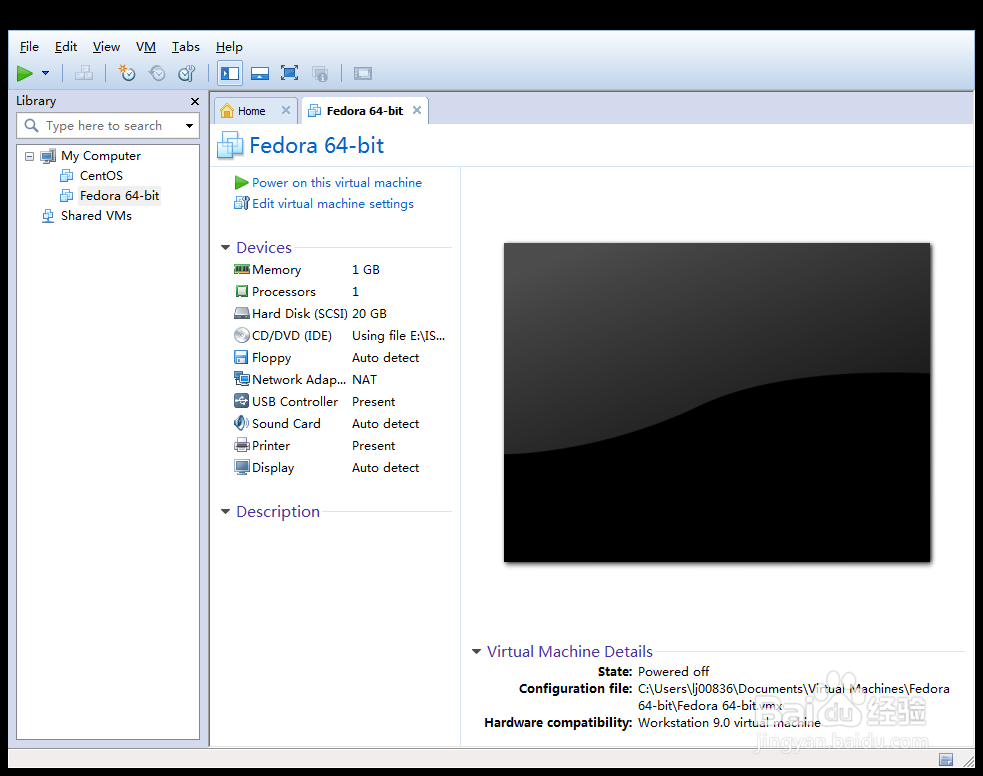Open the Help menu

(229, 47)
